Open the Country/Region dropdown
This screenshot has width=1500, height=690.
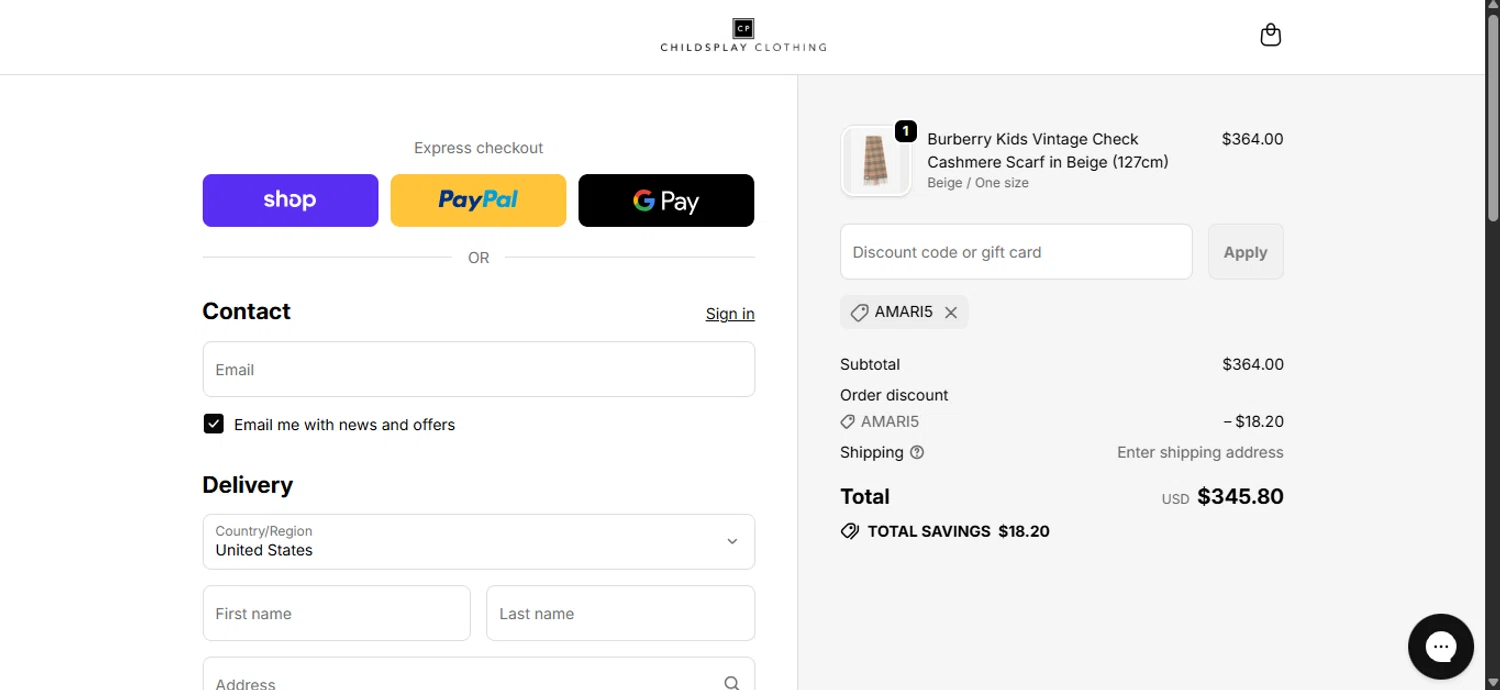(478, 542)
